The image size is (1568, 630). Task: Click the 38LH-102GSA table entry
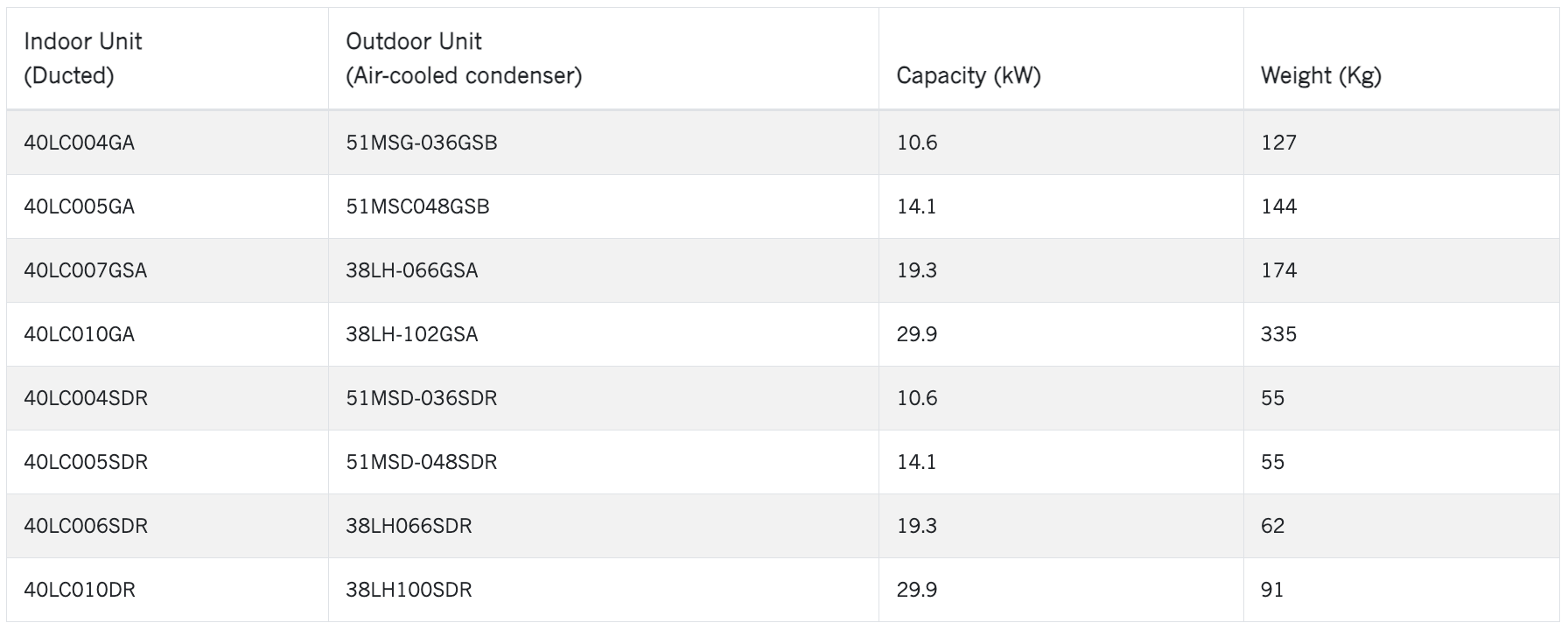tap(604, 334)
